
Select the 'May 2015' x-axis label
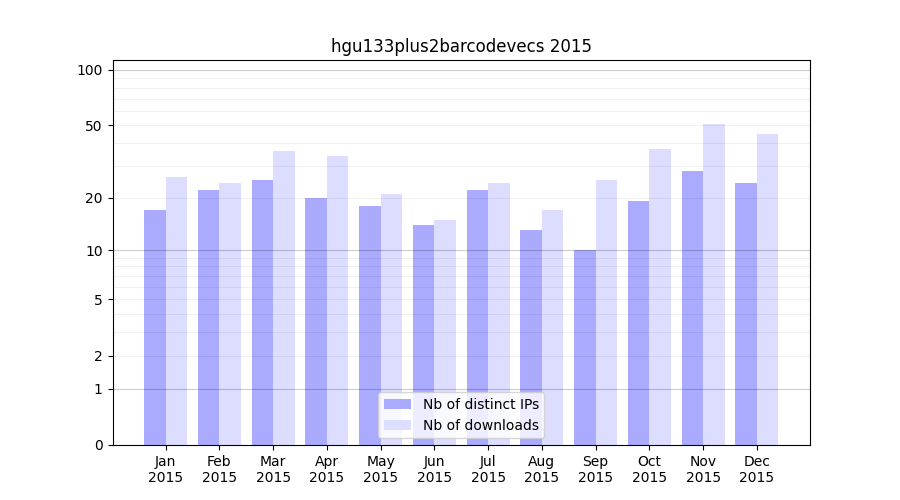(x=380, y=469)
